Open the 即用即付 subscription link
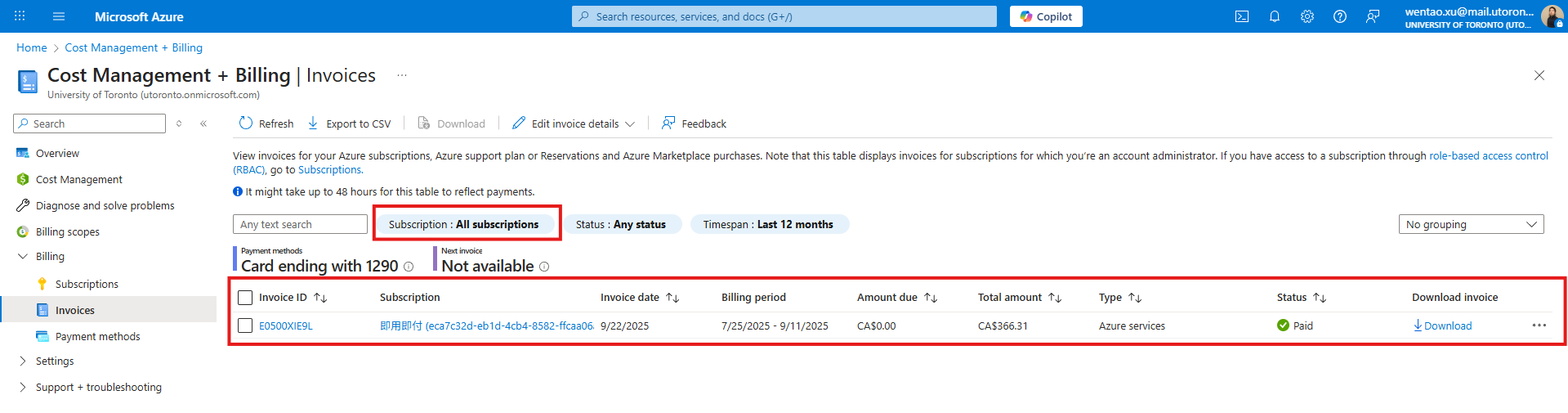Screen dimensions: 1568x413 [487, 325]
